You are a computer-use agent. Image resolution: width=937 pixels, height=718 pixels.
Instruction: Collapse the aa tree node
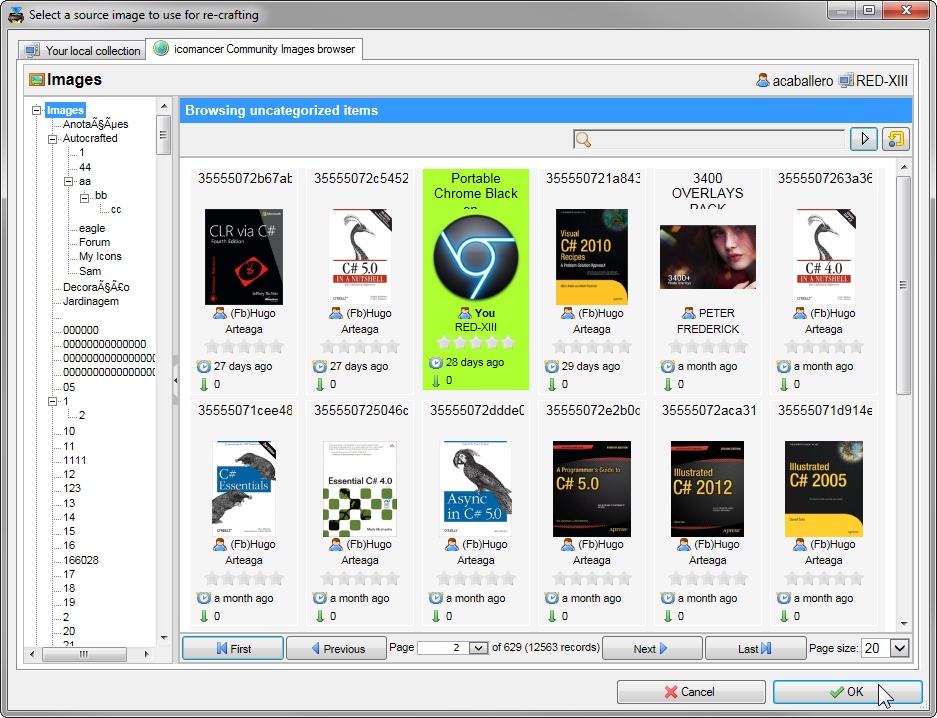[69, 181]
